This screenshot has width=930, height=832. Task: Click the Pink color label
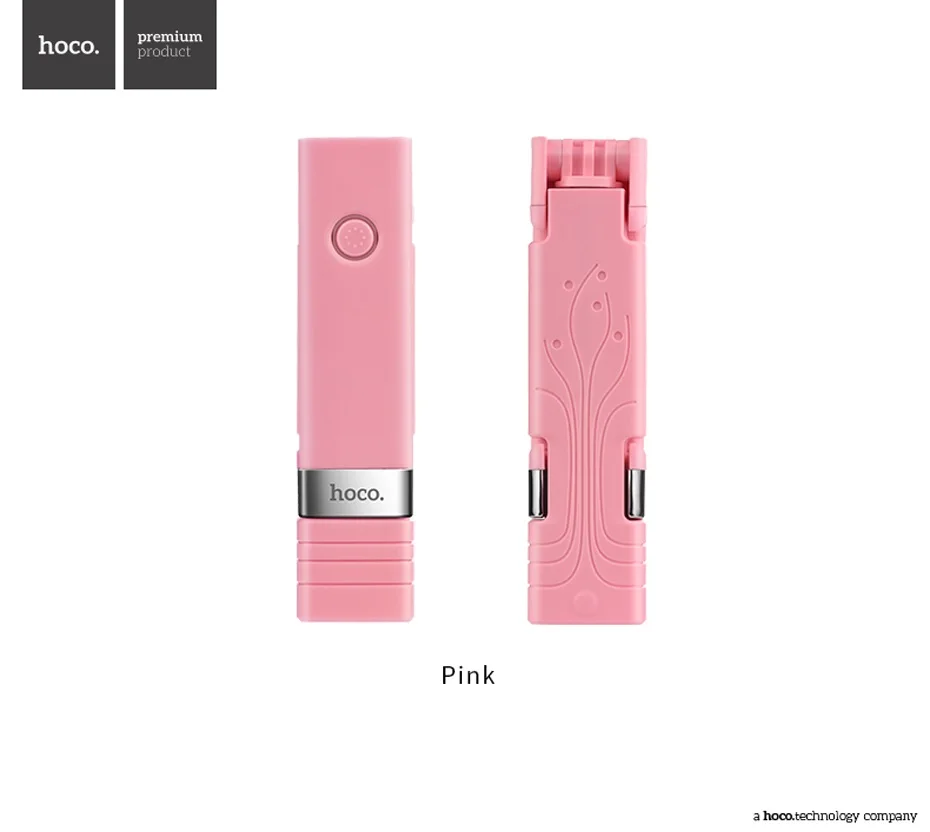[x=468, y=675]
